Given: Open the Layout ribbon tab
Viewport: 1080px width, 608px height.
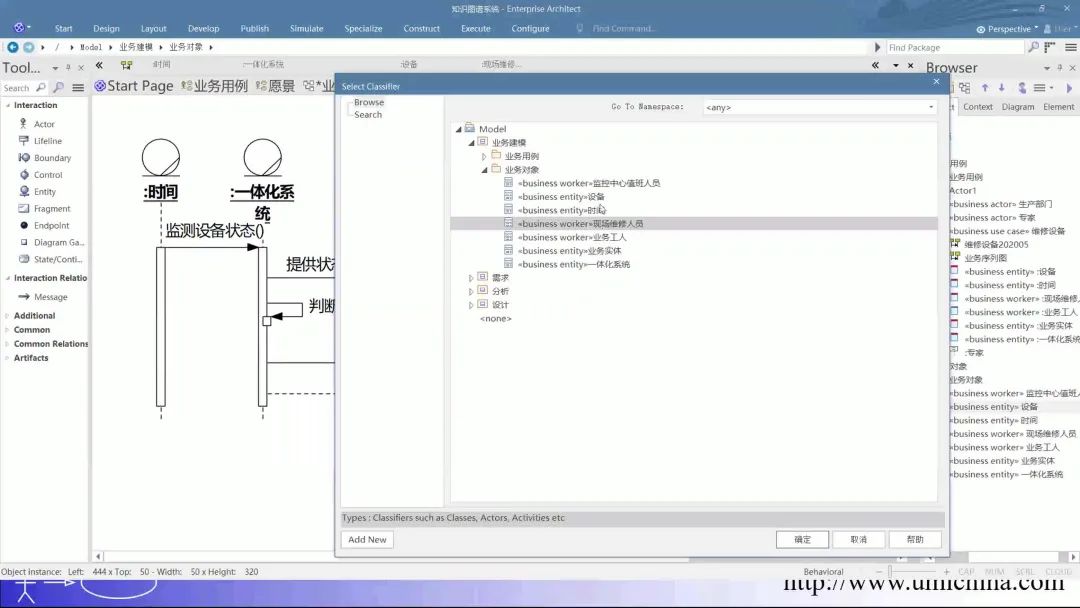Looking at the screenshot, I should pyautogui.click(x=154, y=28).
